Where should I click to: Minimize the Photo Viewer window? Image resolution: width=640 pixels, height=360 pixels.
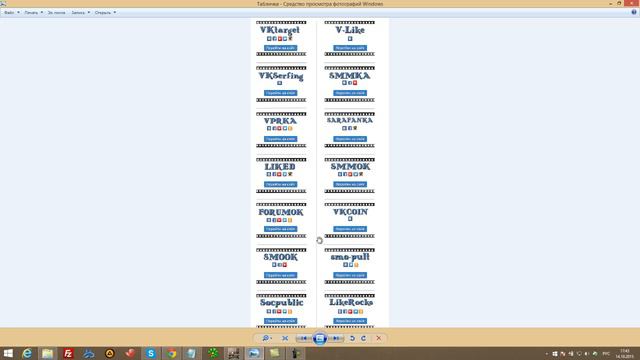coord(610,3)
